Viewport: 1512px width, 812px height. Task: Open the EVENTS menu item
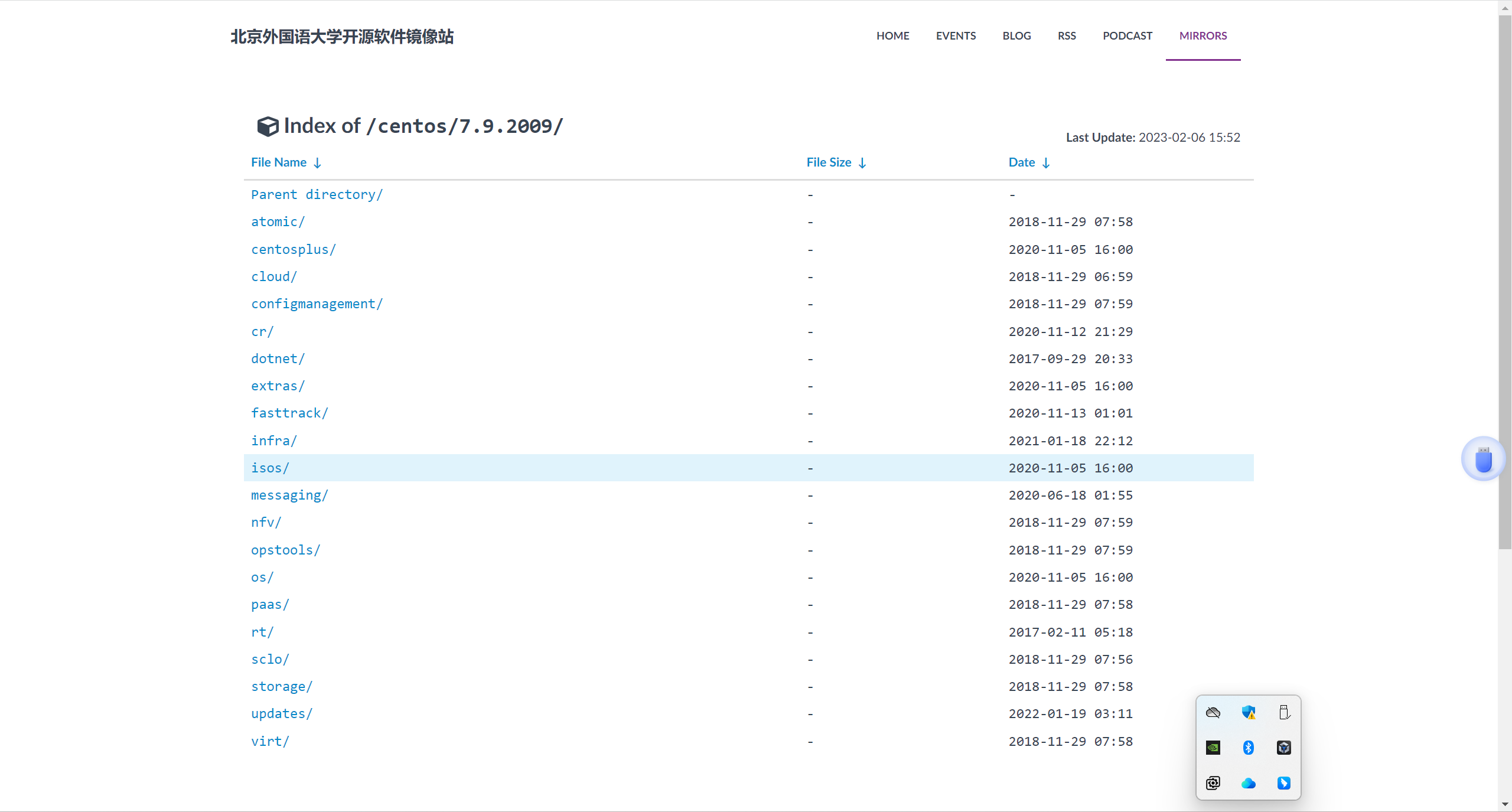[x=956, y=35]
